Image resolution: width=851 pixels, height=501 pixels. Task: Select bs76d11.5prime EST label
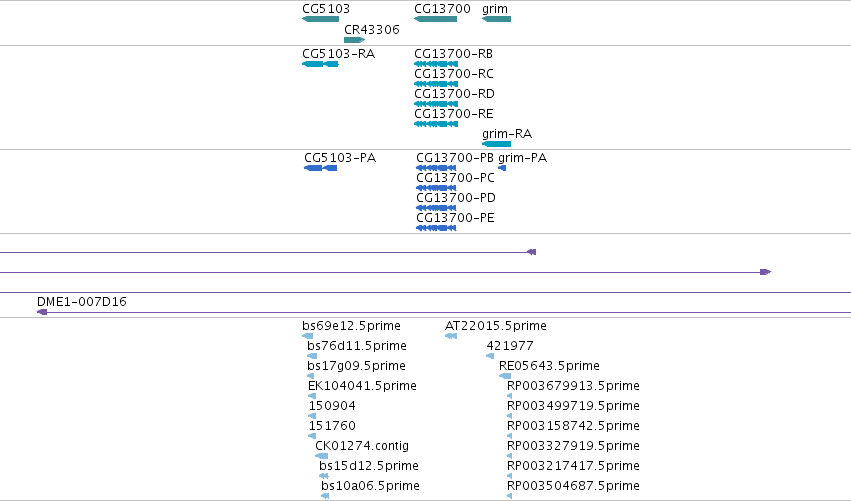[357, 346]
